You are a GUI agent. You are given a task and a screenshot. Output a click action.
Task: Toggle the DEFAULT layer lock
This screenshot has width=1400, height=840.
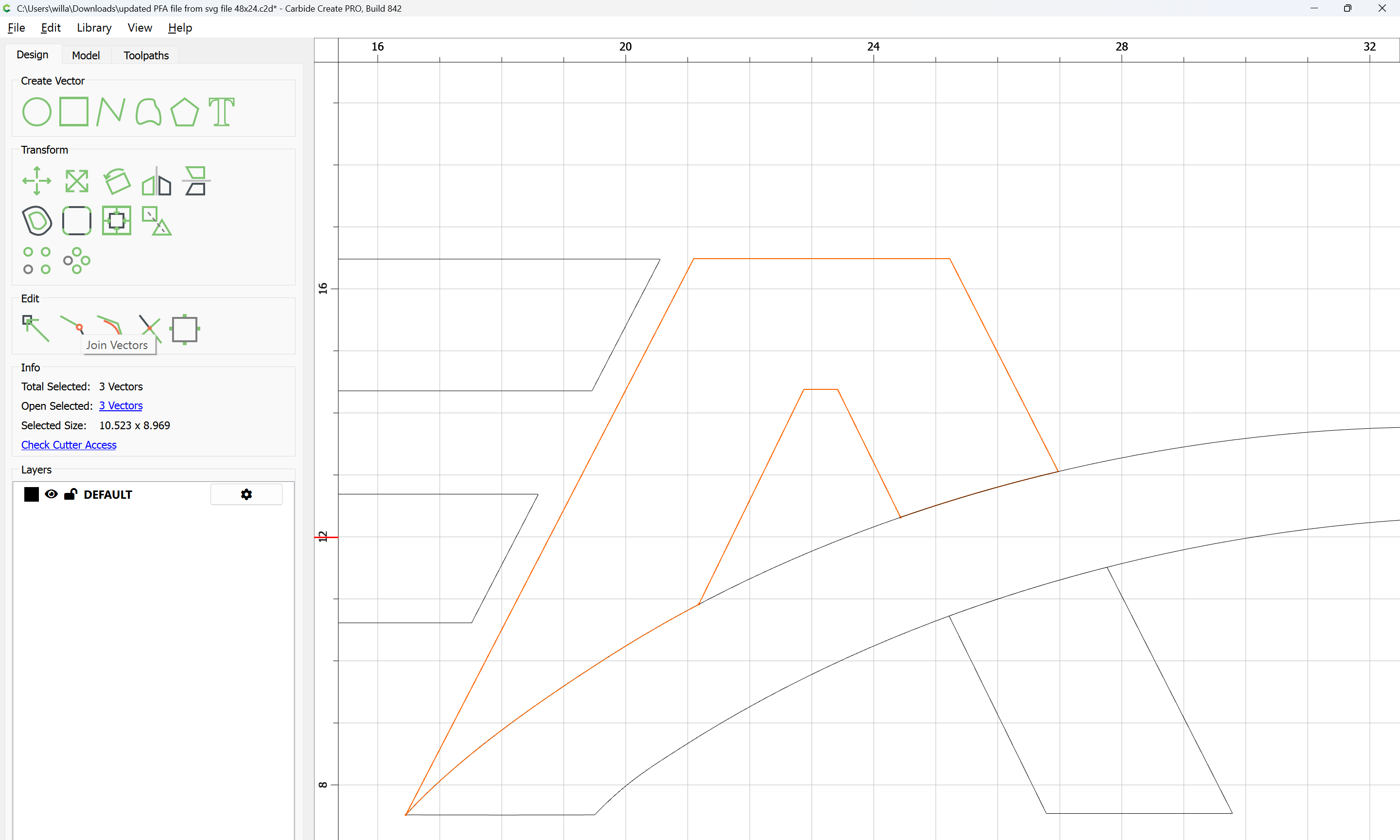pos(71,494)
